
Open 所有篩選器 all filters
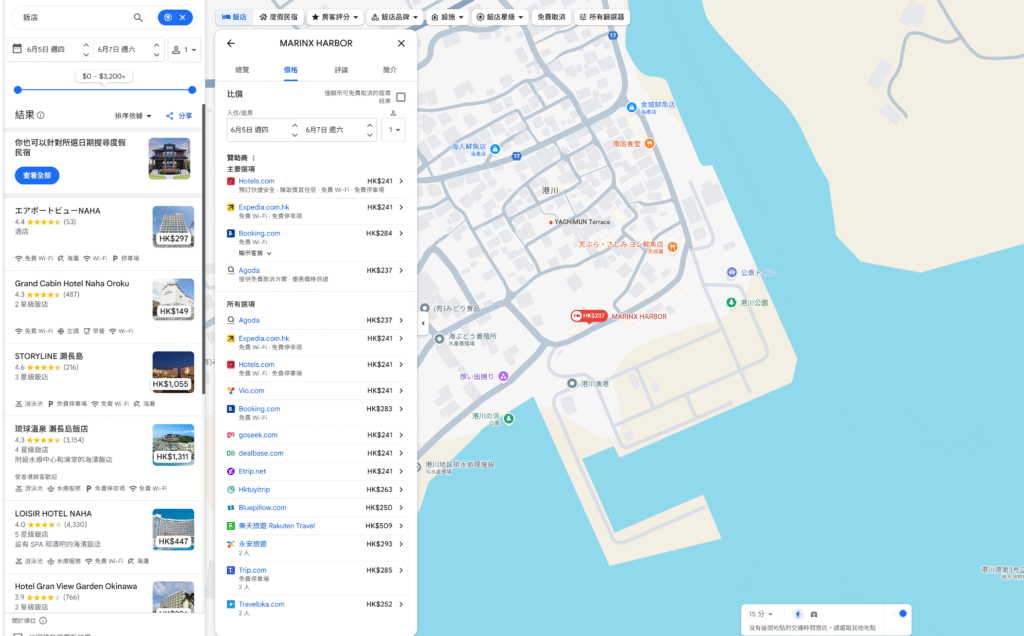(x=602, y=17)
